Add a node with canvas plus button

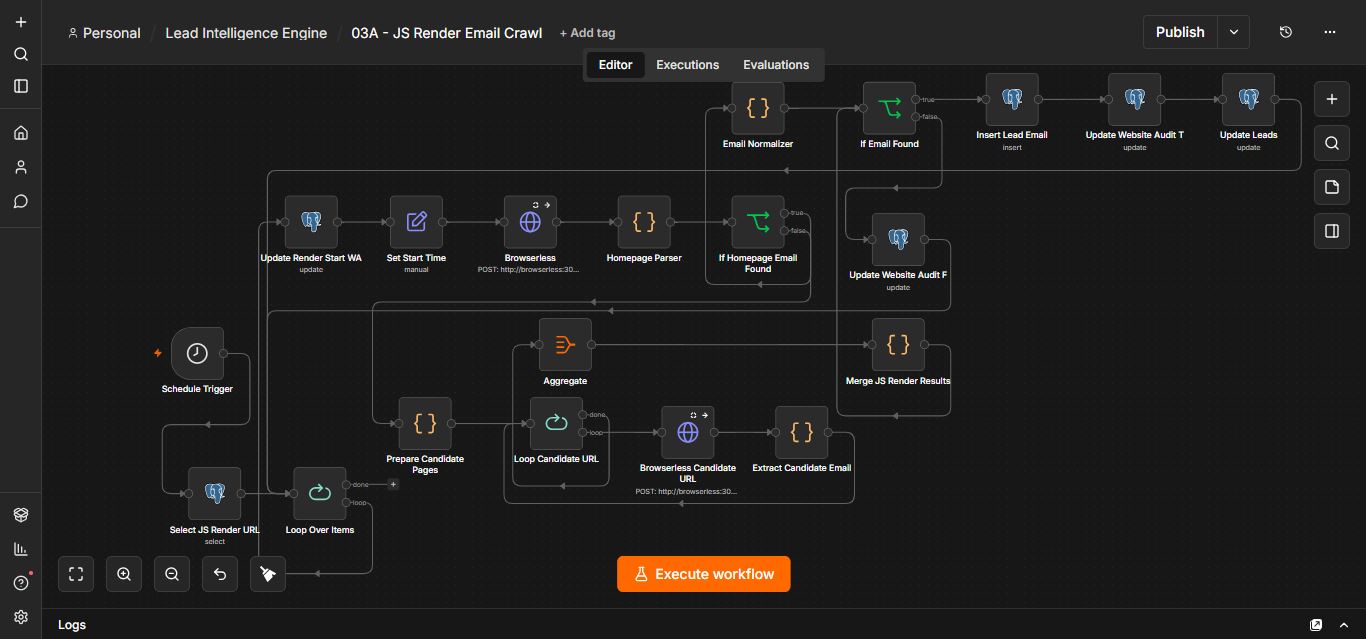pyautogui.click(x=1331, y=99)
